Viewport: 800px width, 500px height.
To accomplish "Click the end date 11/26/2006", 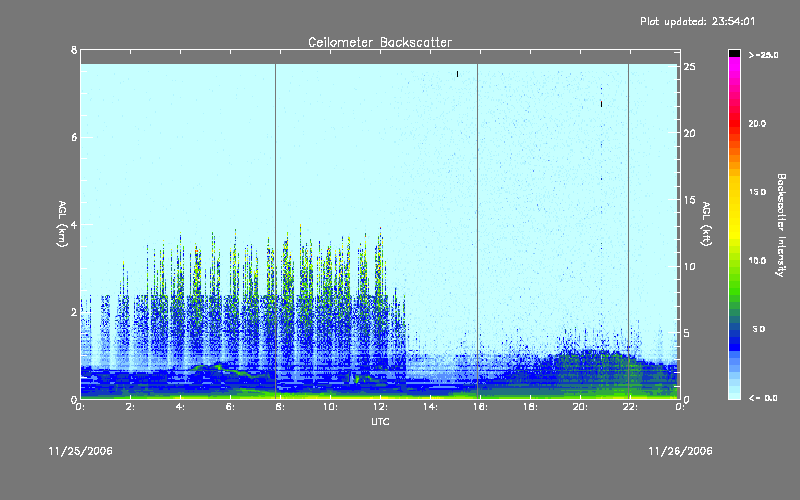I will point(680,451).
